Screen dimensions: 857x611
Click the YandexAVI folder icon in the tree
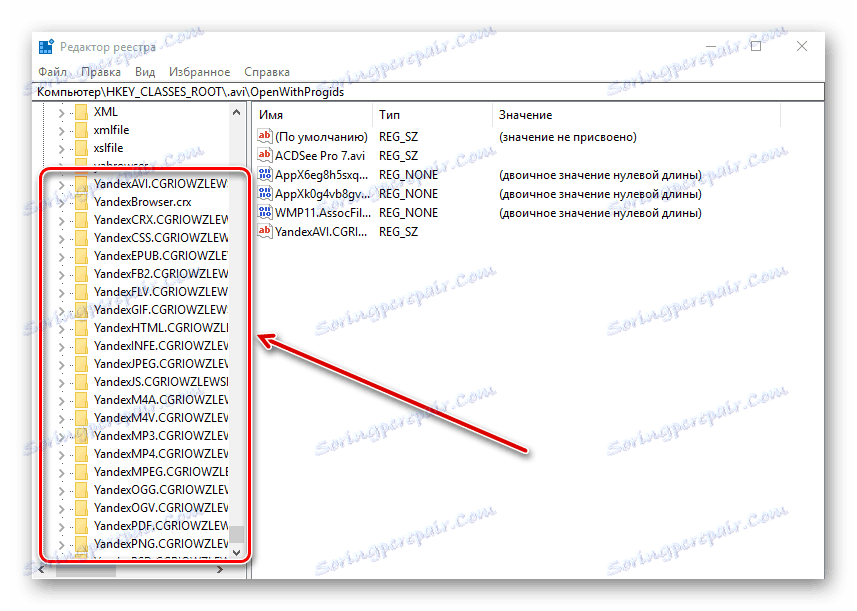[x=81, y=184]
